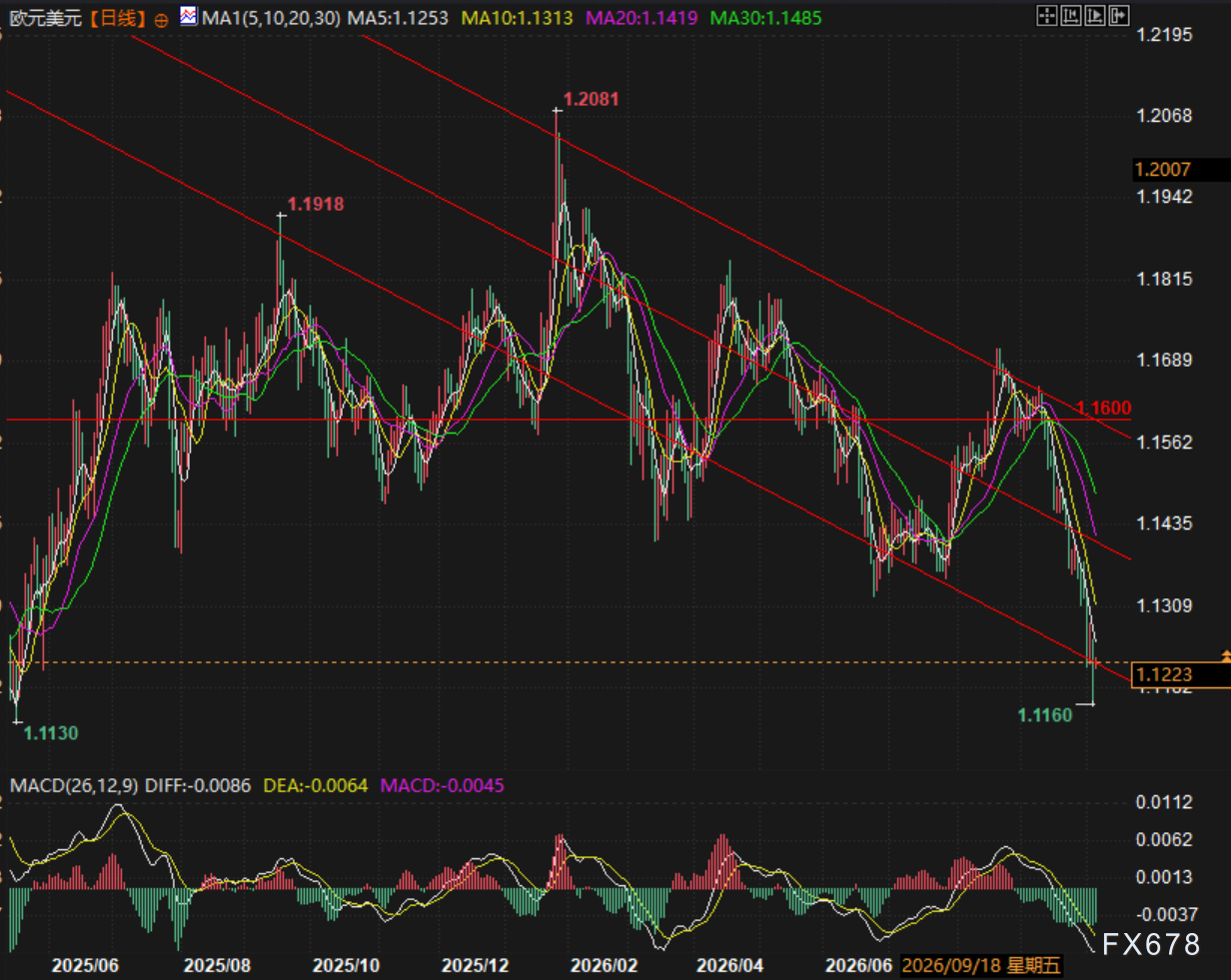Click the DEA:-0.0064 readout
Viewport: 1231px width, 980px height.
[x=317, y=786]
